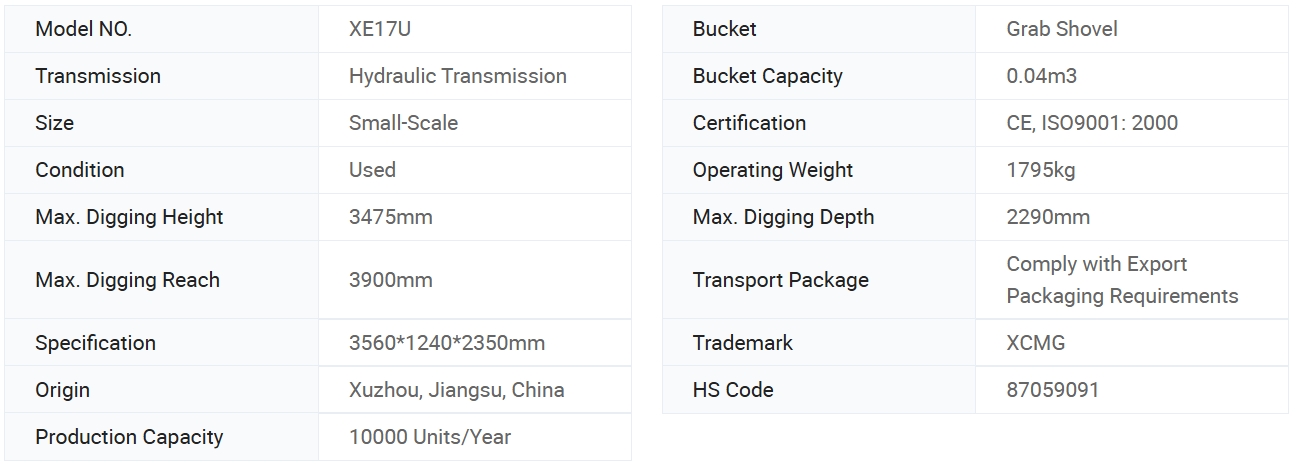
Task: Select the 2290mm digging depth value
Action: coord(1048,217)
